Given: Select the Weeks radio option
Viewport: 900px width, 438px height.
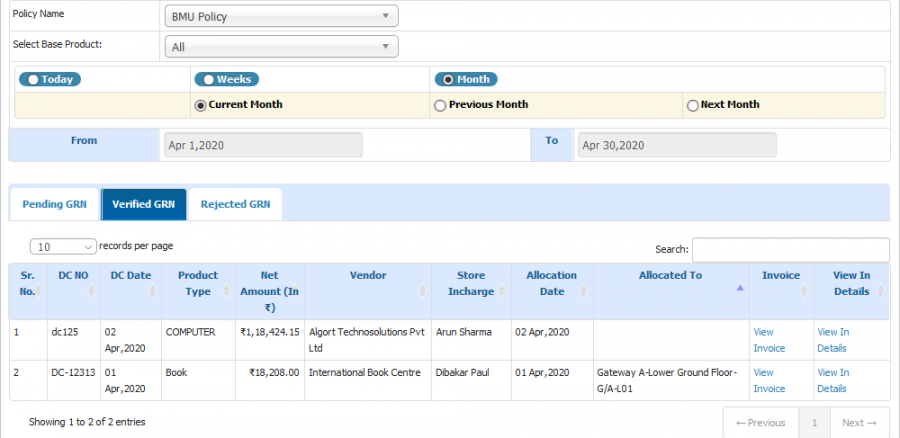Looking at the screenshot, I should coord(208,80).
